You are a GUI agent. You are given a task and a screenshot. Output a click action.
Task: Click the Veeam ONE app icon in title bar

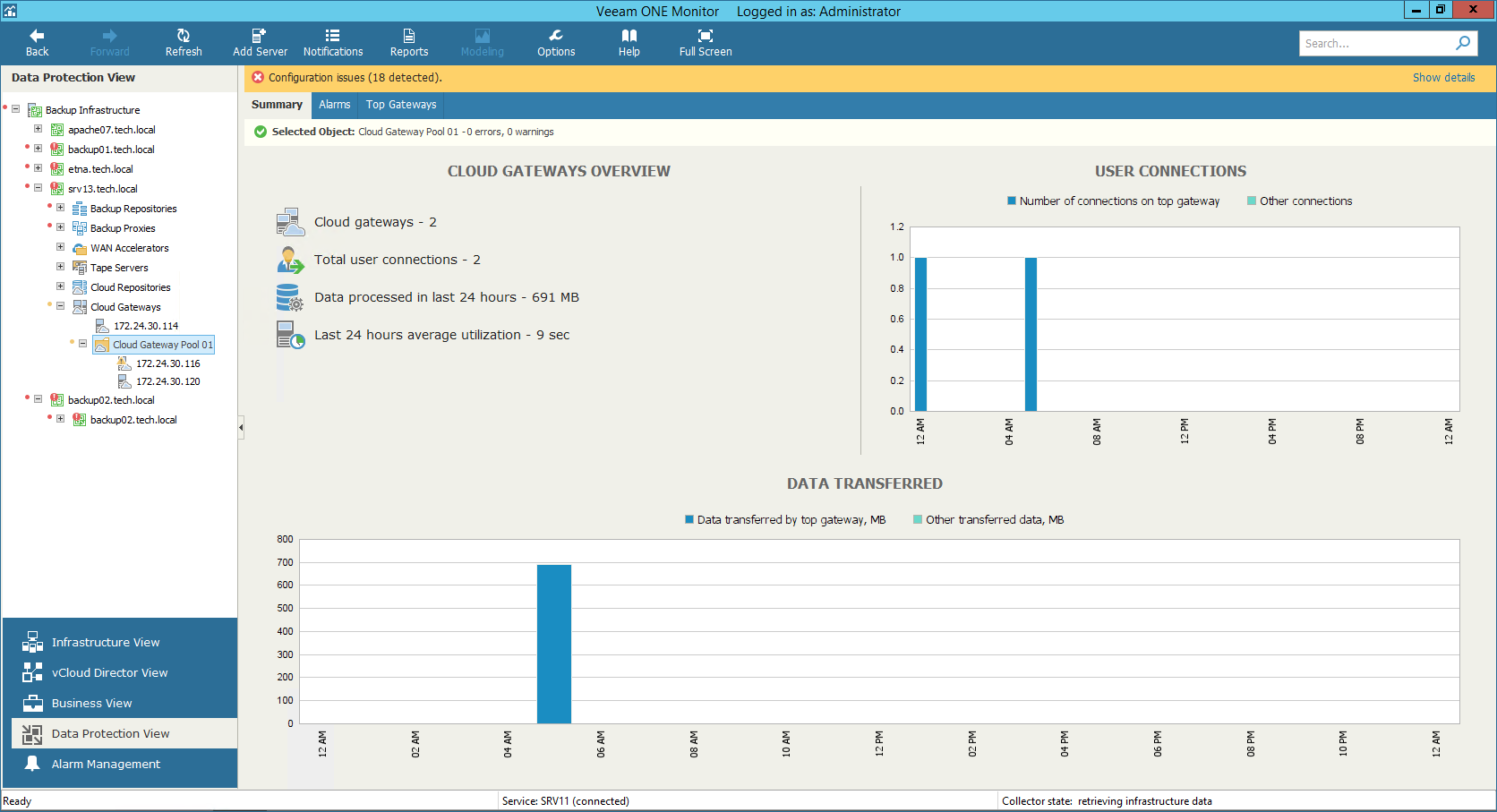click(x=10, y=11)
